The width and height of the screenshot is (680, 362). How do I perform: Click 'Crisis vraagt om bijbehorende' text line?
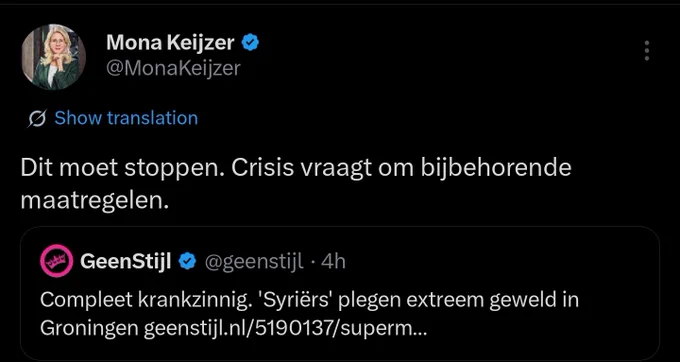401,169
